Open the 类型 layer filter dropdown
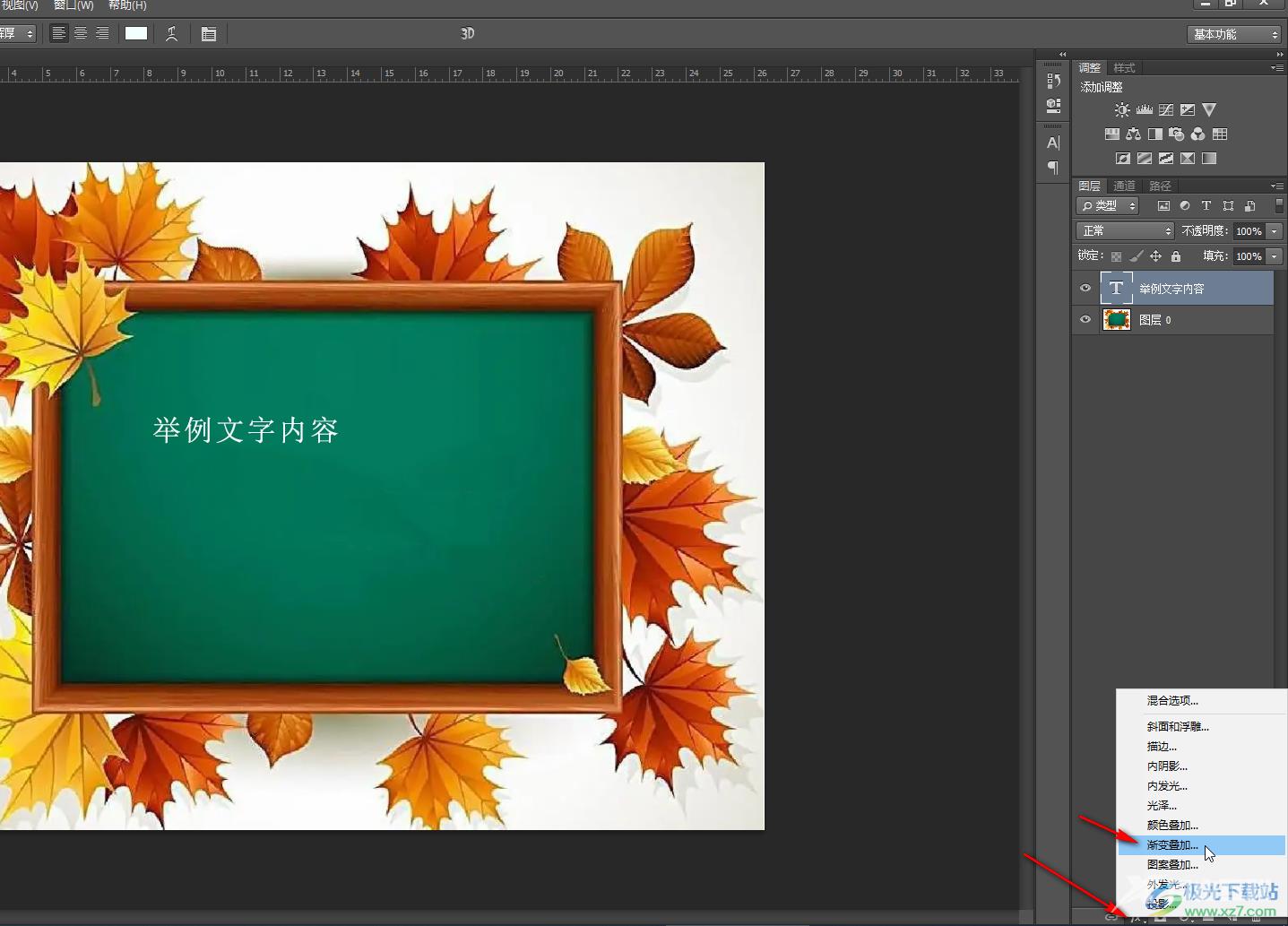 click(1108, 206)
